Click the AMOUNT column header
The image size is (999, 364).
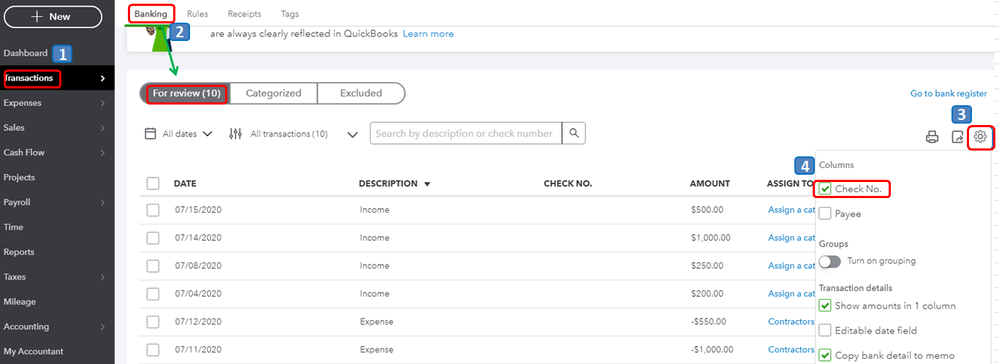pos(710,184)
